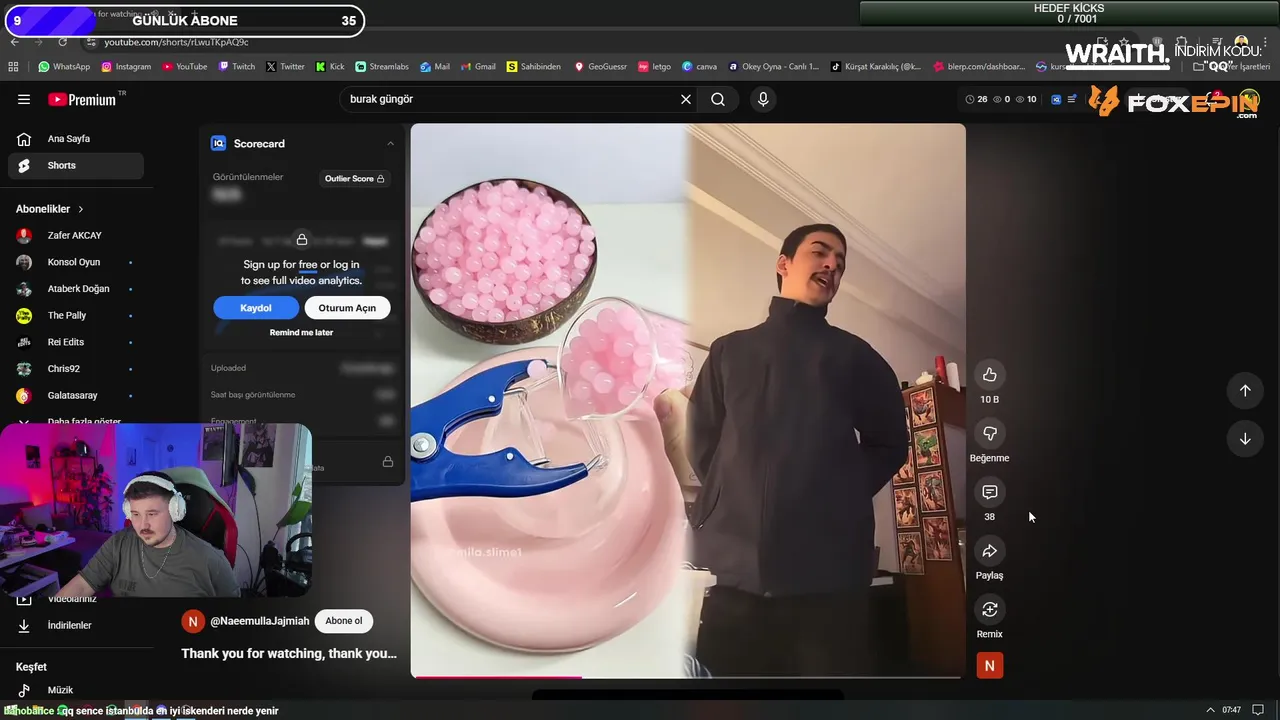The image size is (1280, 720).
Task: Open @NaeemullaJajmiah channel name
Action: [x=259, y=621]
